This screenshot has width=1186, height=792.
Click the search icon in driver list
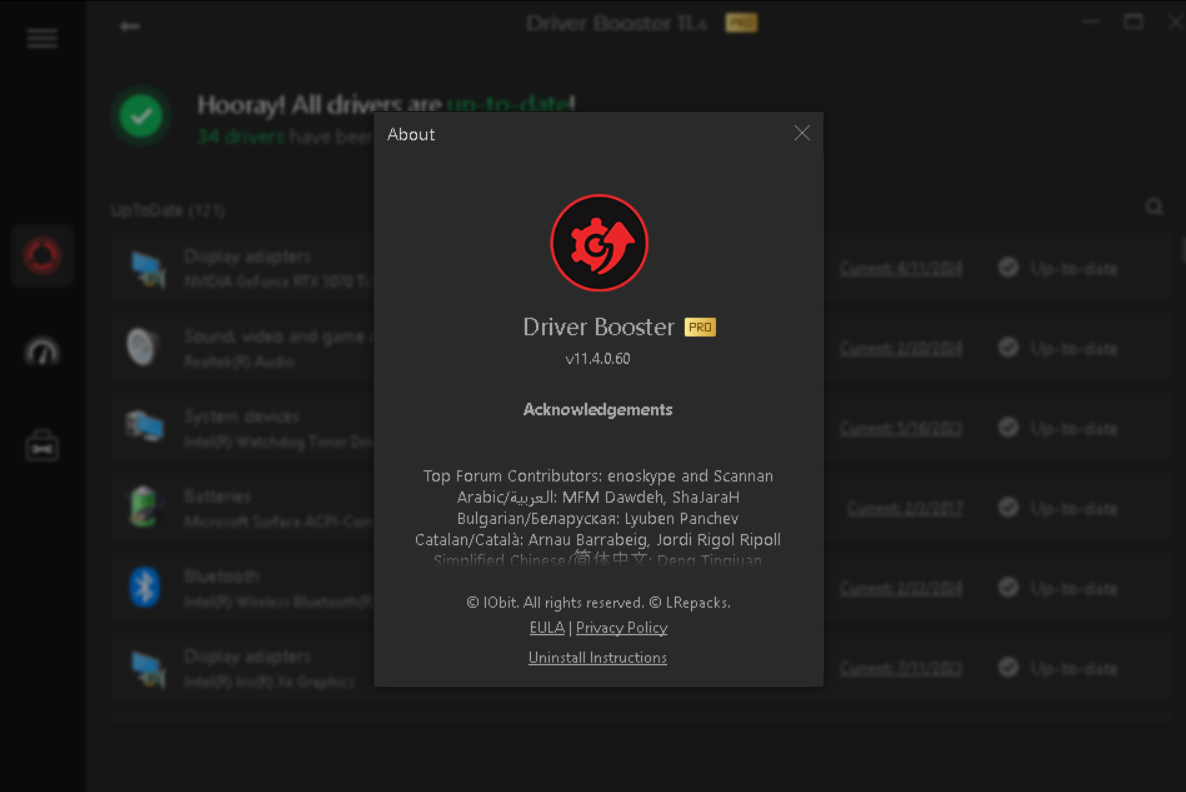tap(1154, 207)
